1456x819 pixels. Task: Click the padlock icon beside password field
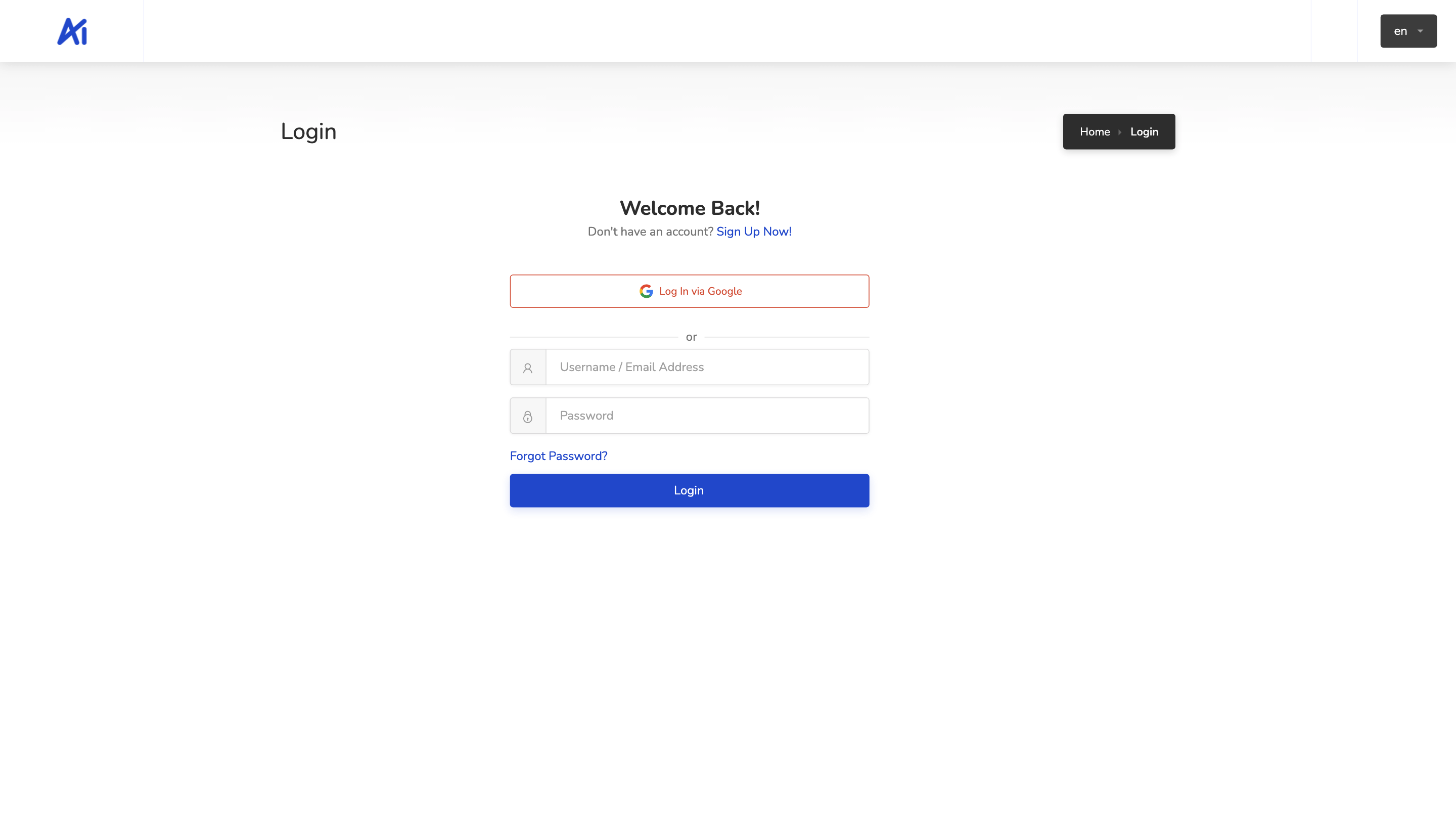(x=527, y=417)
